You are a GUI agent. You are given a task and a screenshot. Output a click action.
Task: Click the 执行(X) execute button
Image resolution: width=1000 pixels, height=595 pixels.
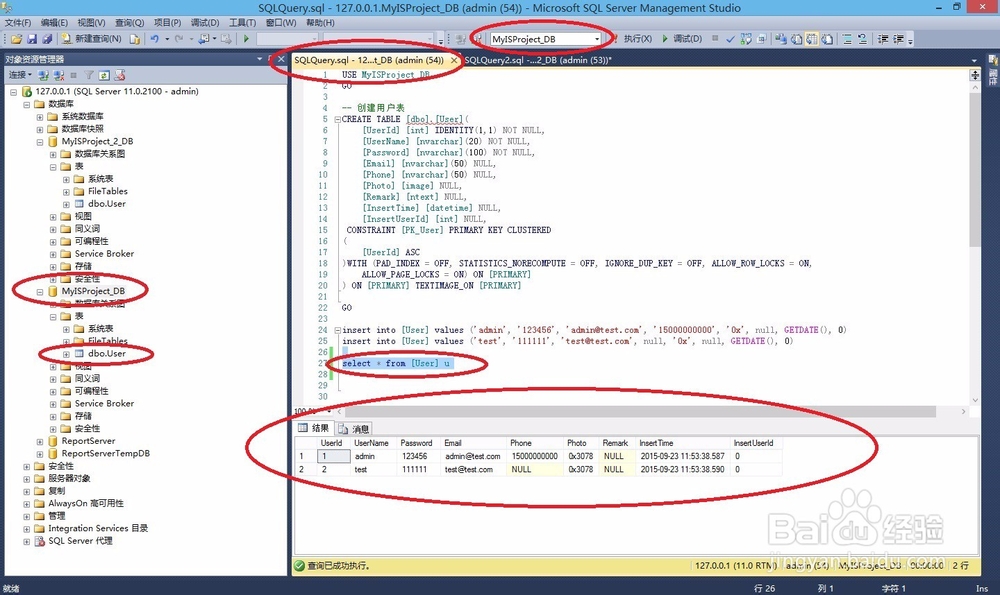coord(633,39)
